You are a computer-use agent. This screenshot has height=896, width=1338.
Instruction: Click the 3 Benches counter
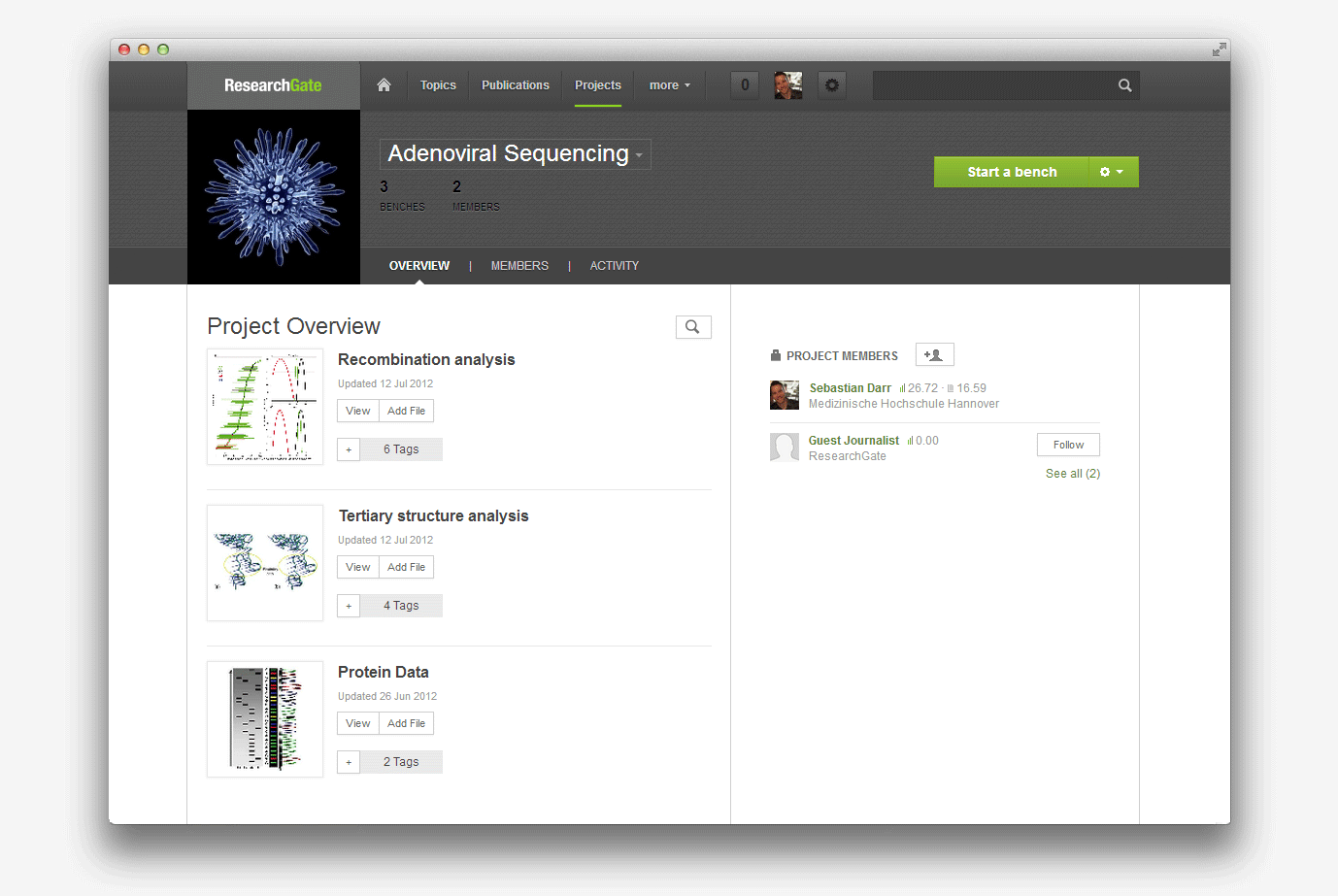(x=402, y=195)
